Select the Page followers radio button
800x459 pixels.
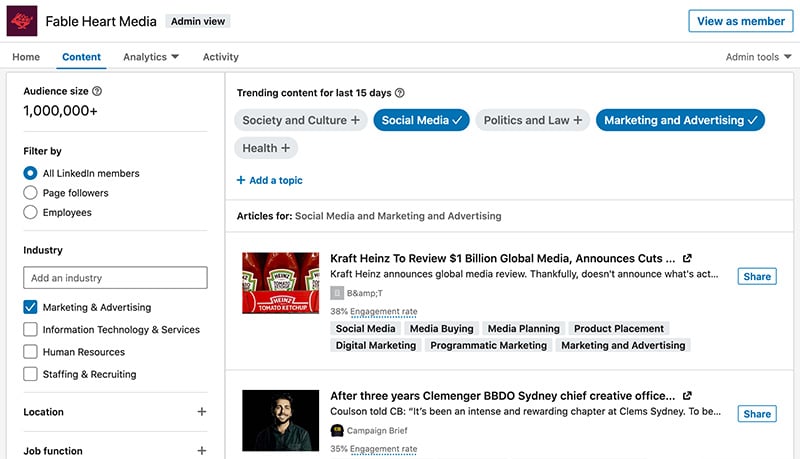pos(30,193)
